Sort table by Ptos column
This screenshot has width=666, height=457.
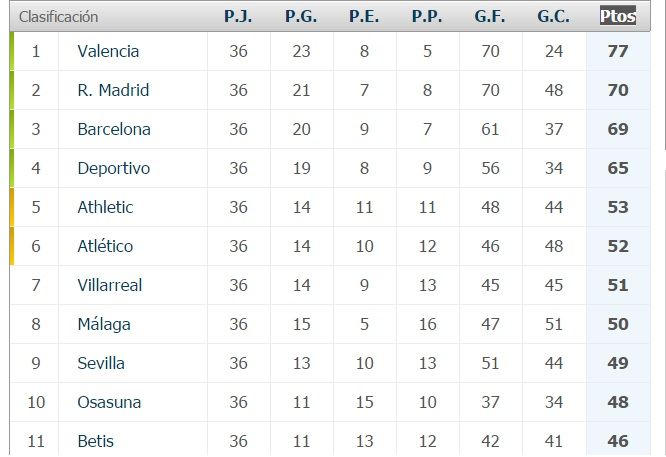click(x=618, y=16)
